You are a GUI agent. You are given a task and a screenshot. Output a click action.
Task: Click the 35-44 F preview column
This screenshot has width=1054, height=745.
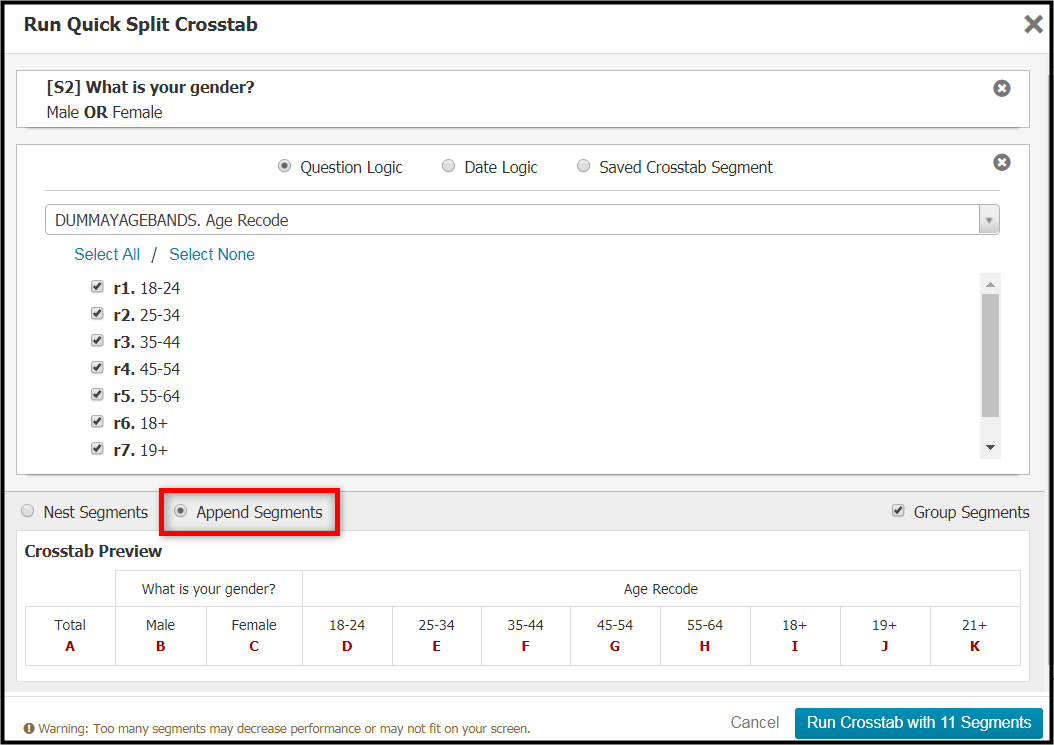click(x=526, y=635)
